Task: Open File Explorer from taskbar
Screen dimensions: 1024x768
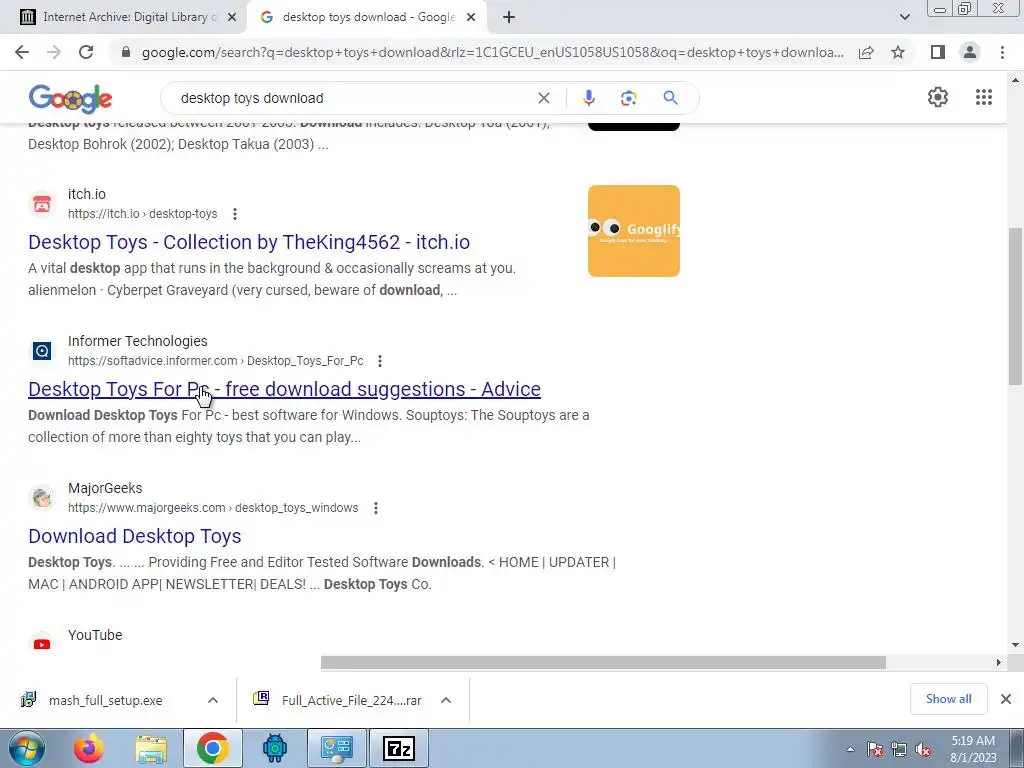Action: 151,748
